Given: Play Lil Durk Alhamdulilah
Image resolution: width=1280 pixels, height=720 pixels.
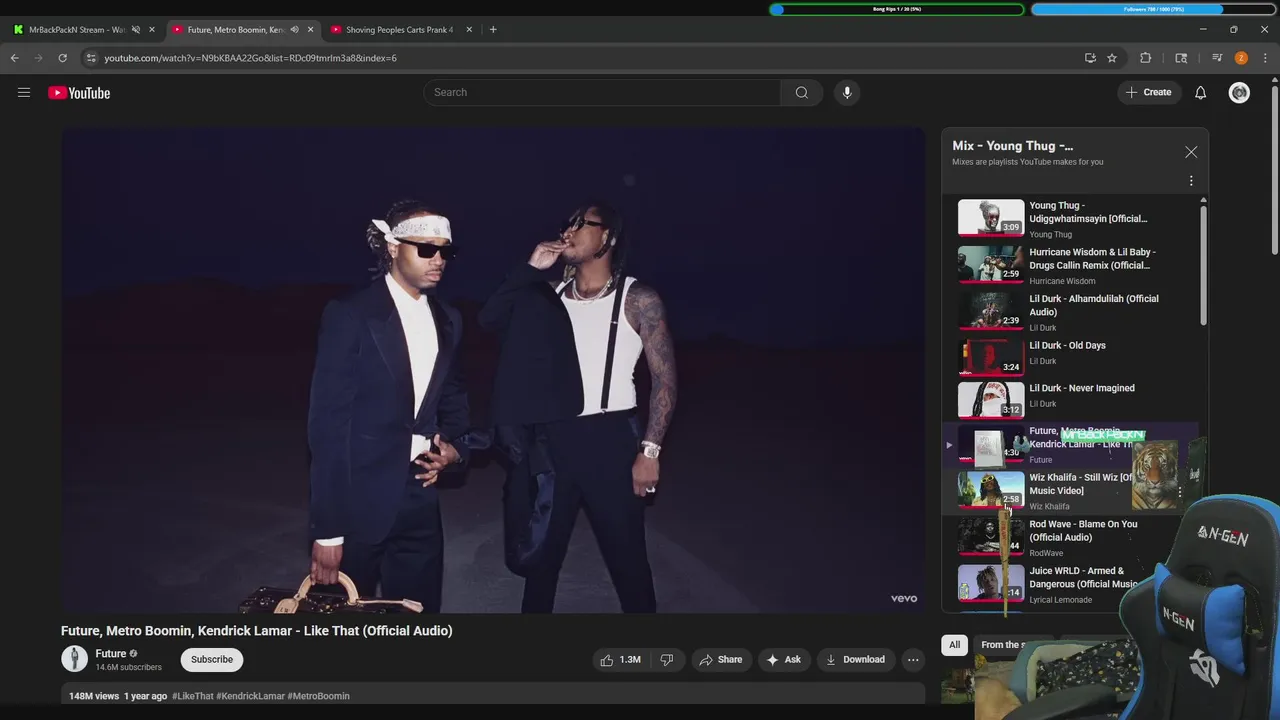Looking at the screenshot, I should point(1071,311).
